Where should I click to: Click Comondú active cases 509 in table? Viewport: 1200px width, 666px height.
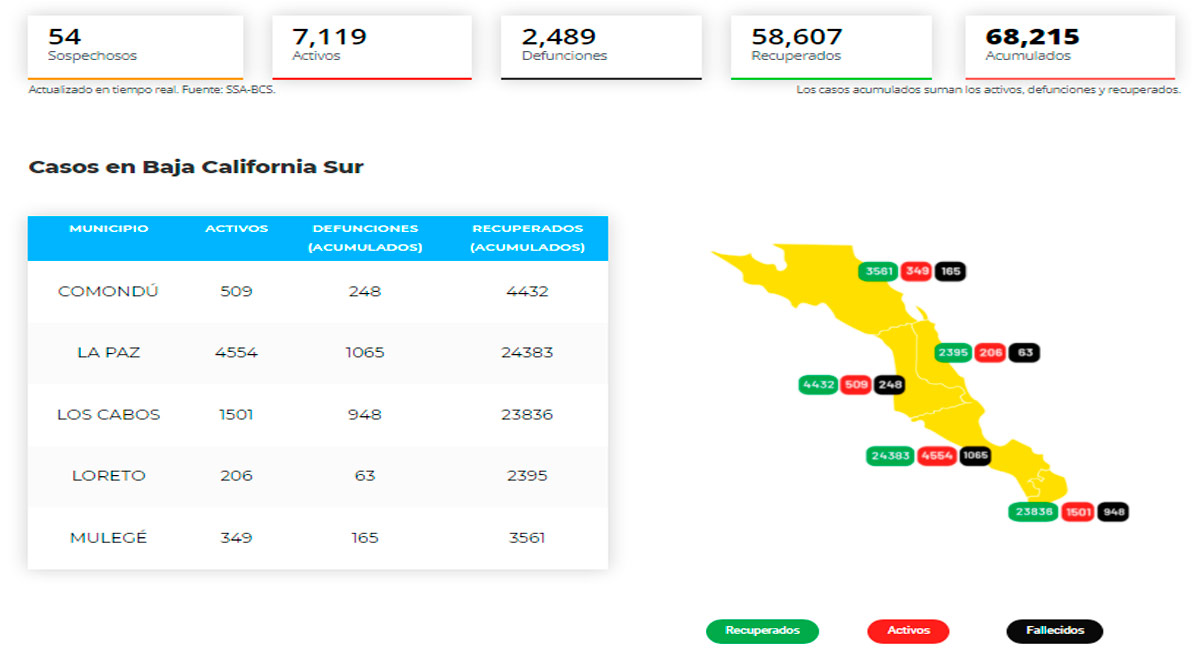pos(237,292)
